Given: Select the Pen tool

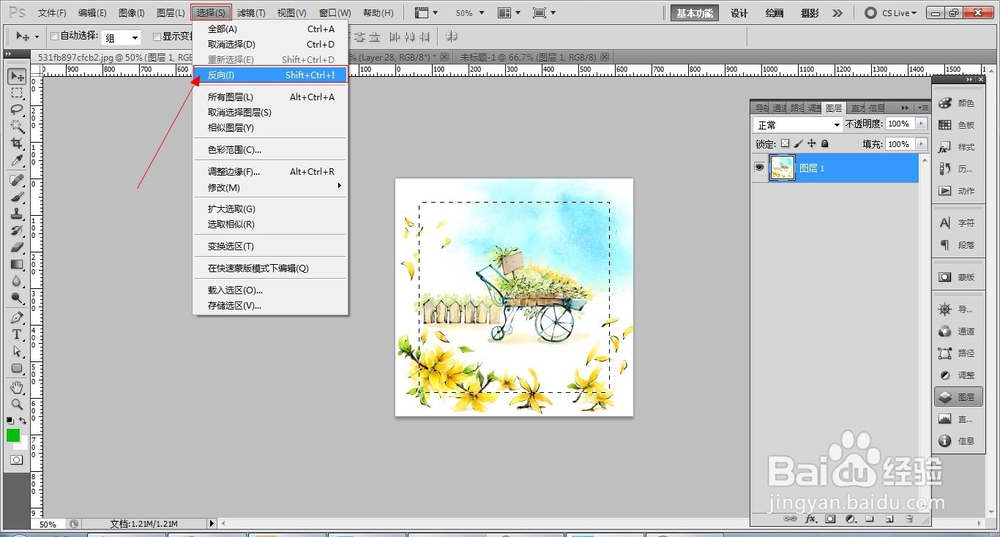Looking at the screenshot, I should (x=17, y=318).
